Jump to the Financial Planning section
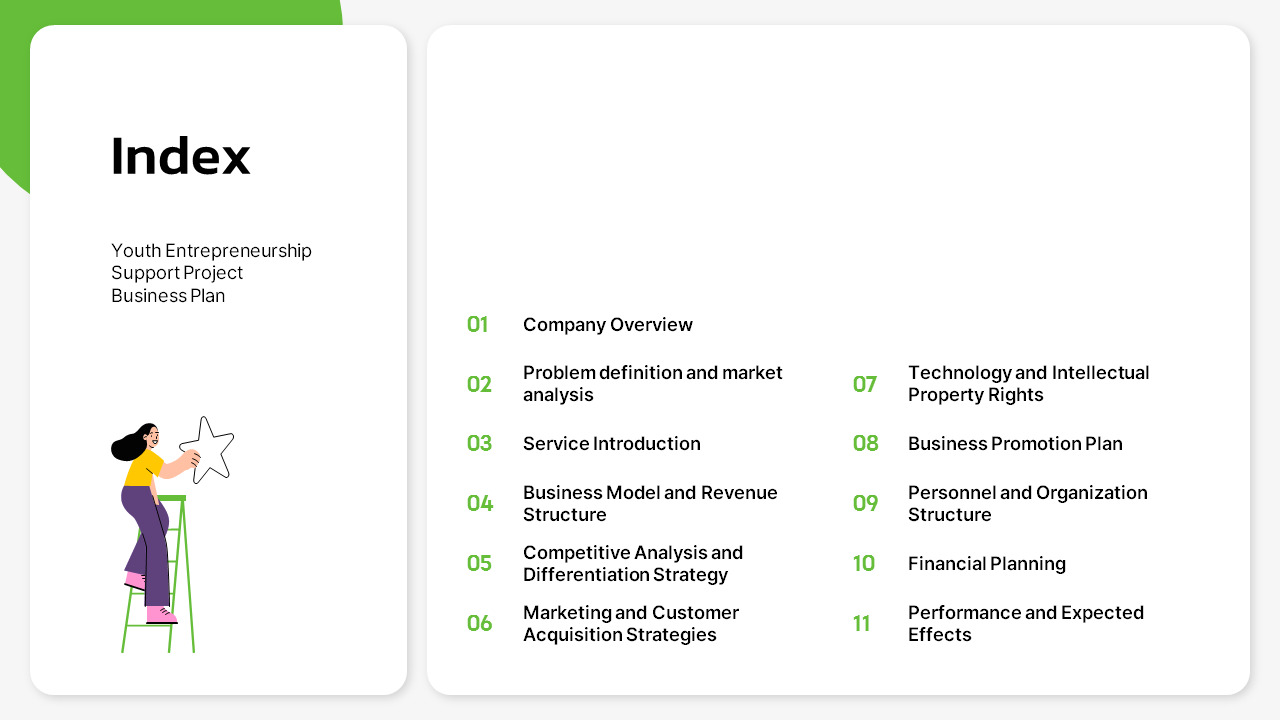 click(986, 563)
